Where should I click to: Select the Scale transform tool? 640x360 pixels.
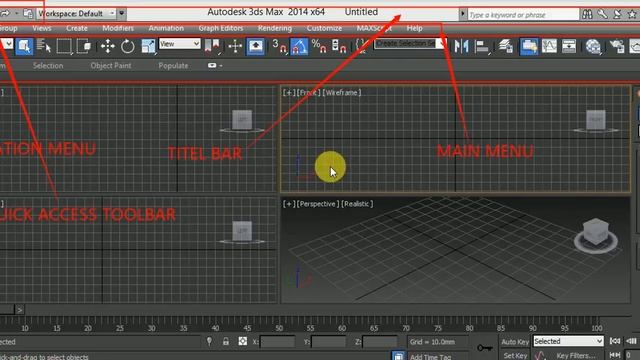(x=148, y=46)
